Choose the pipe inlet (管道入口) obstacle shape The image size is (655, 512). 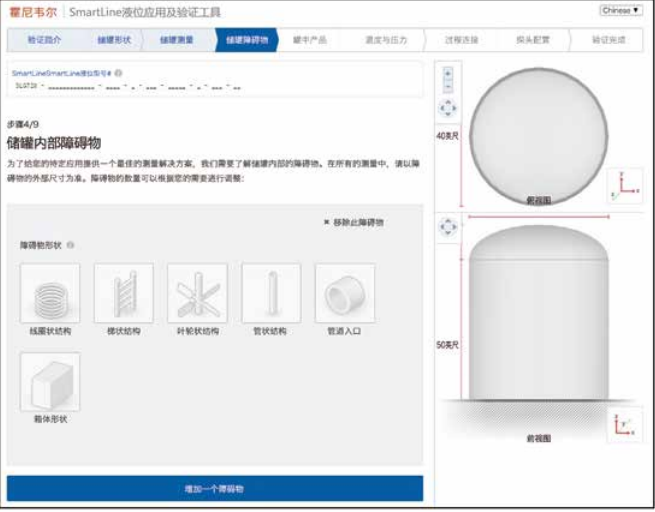coord(344,294)
